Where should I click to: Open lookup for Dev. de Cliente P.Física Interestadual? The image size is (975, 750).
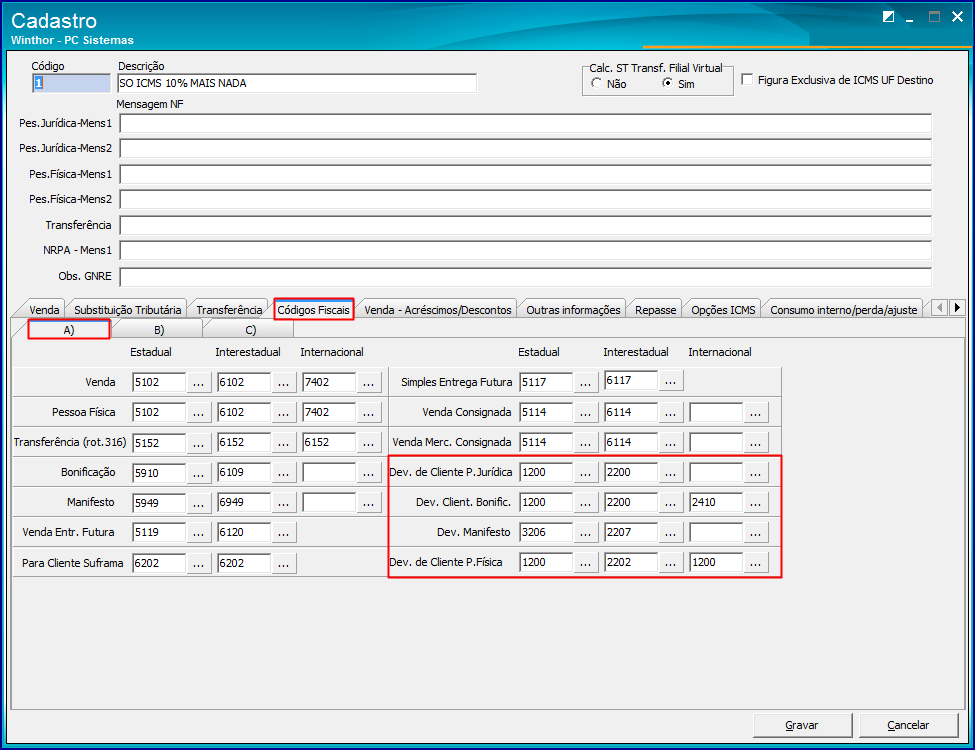(670, 563)
